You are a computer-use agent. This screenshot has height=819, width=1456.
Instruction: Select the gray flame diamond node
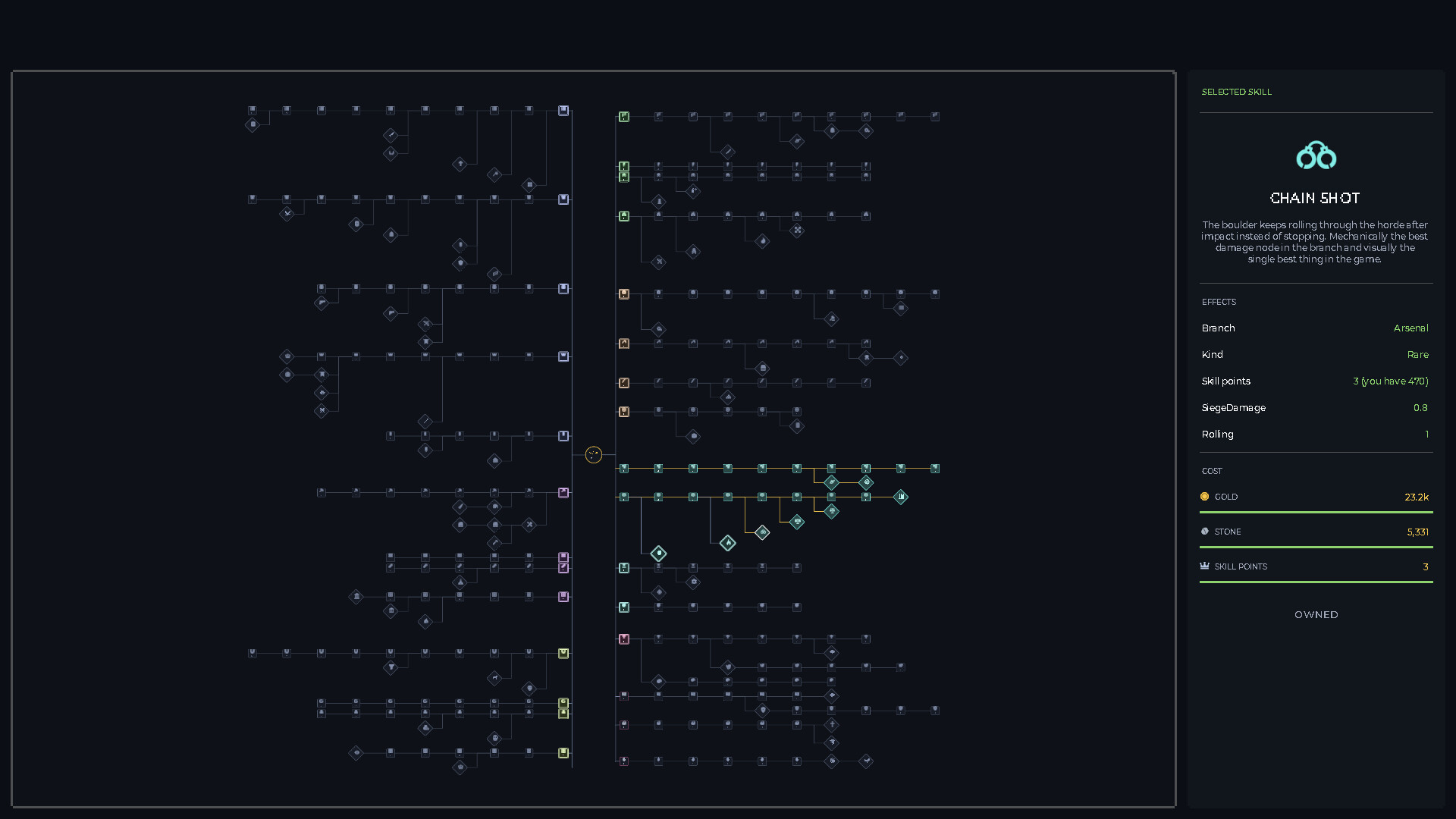(x=762, y=241)
